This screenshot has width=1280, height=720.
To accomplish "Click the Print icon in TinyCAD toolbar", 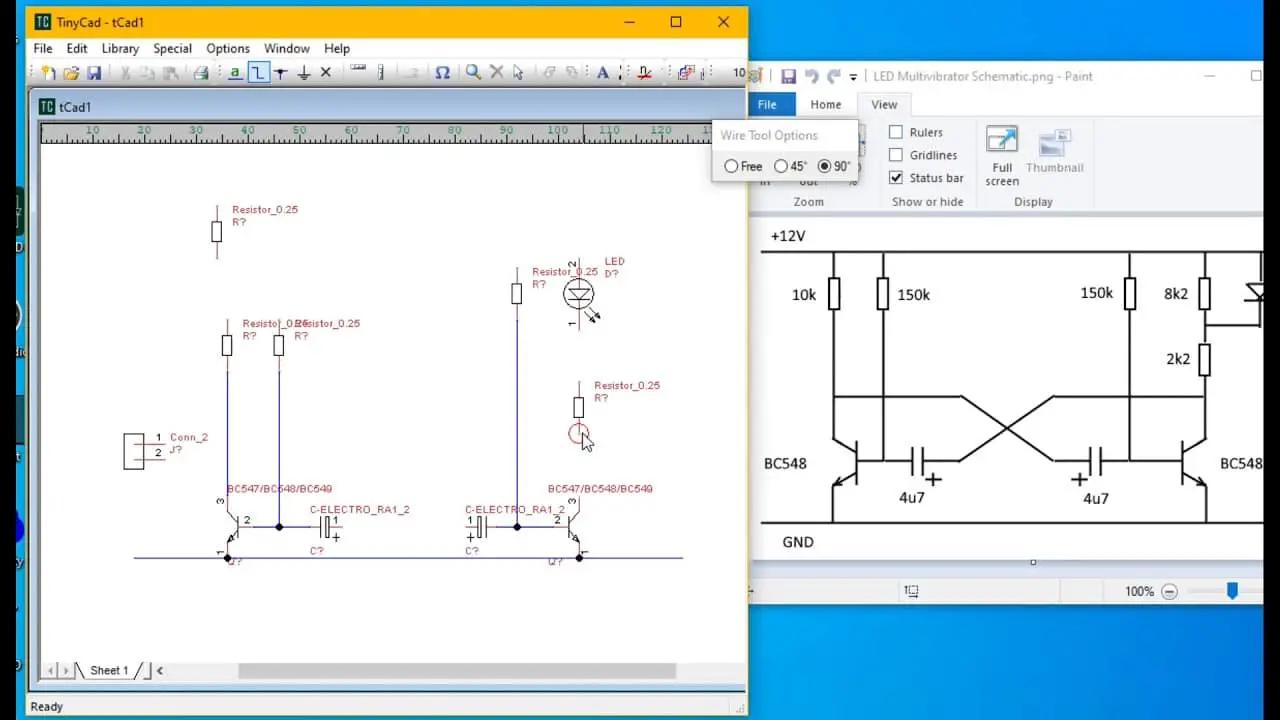I will pyautogui.click(x=201, y=72).
